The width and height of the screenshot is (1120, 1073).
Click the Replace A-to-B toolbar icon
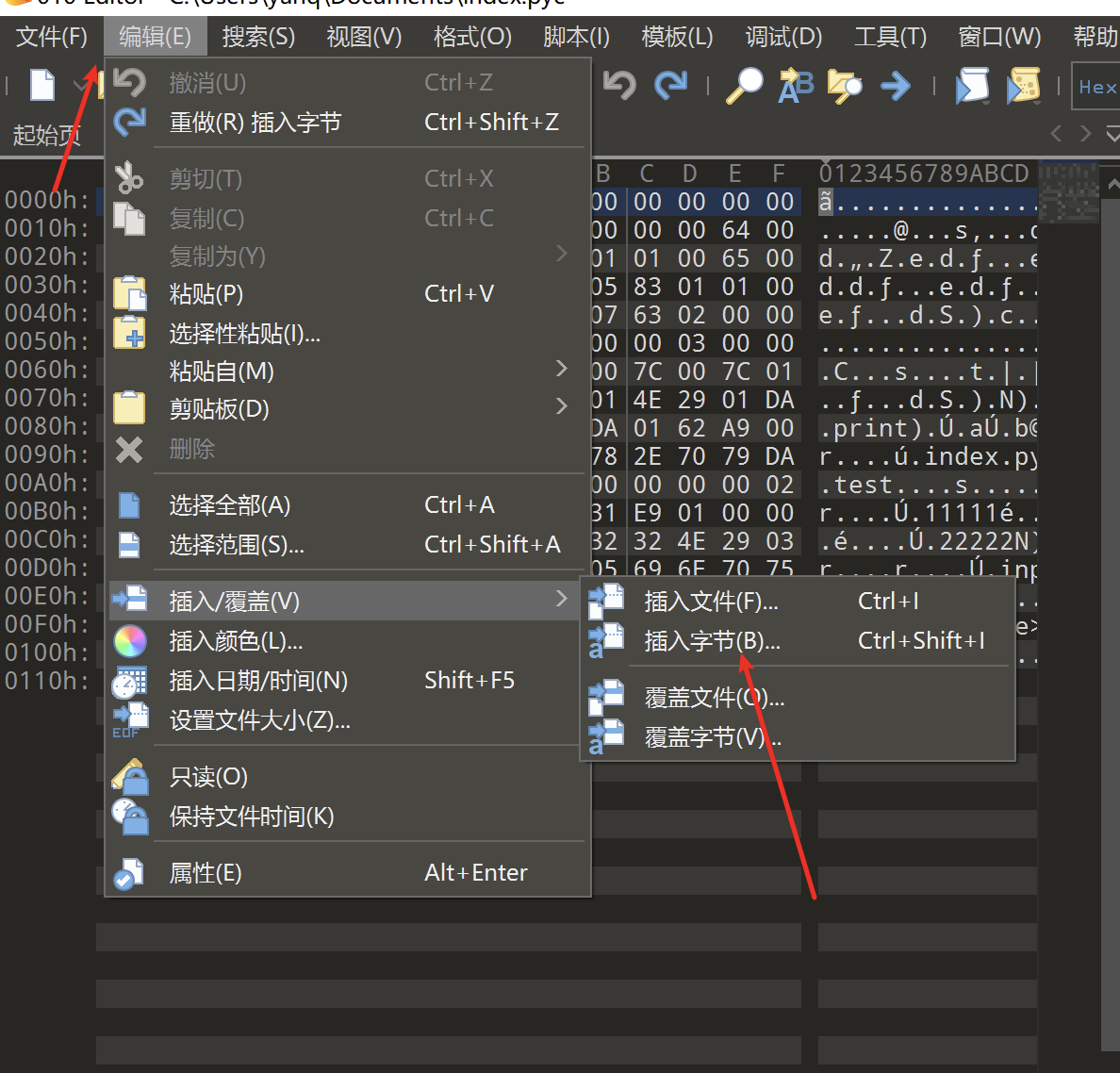pos(796,85)
